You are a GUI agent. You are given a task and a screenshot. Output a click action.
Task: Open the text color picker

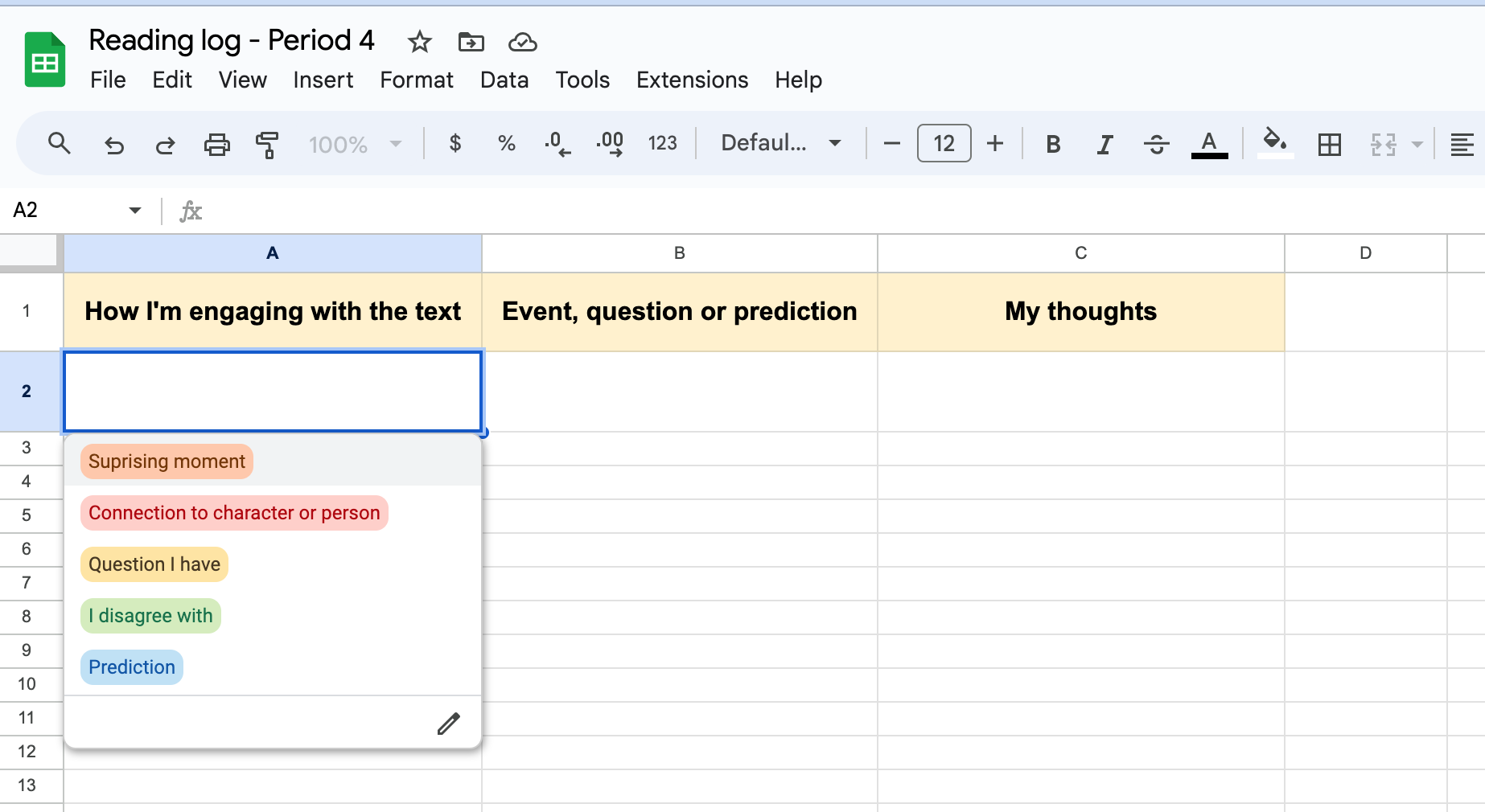(1209, 145)
